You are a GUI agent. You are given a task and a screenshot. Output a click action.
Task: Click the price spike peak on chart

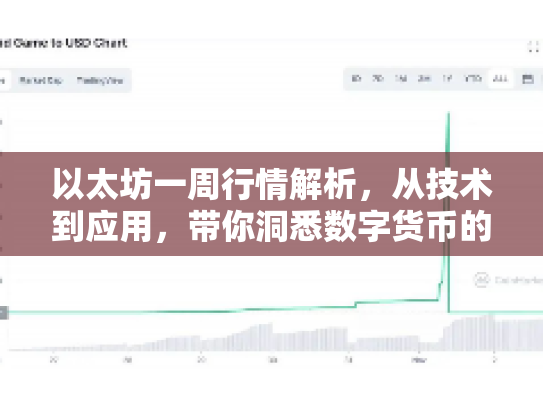[449, 113]
